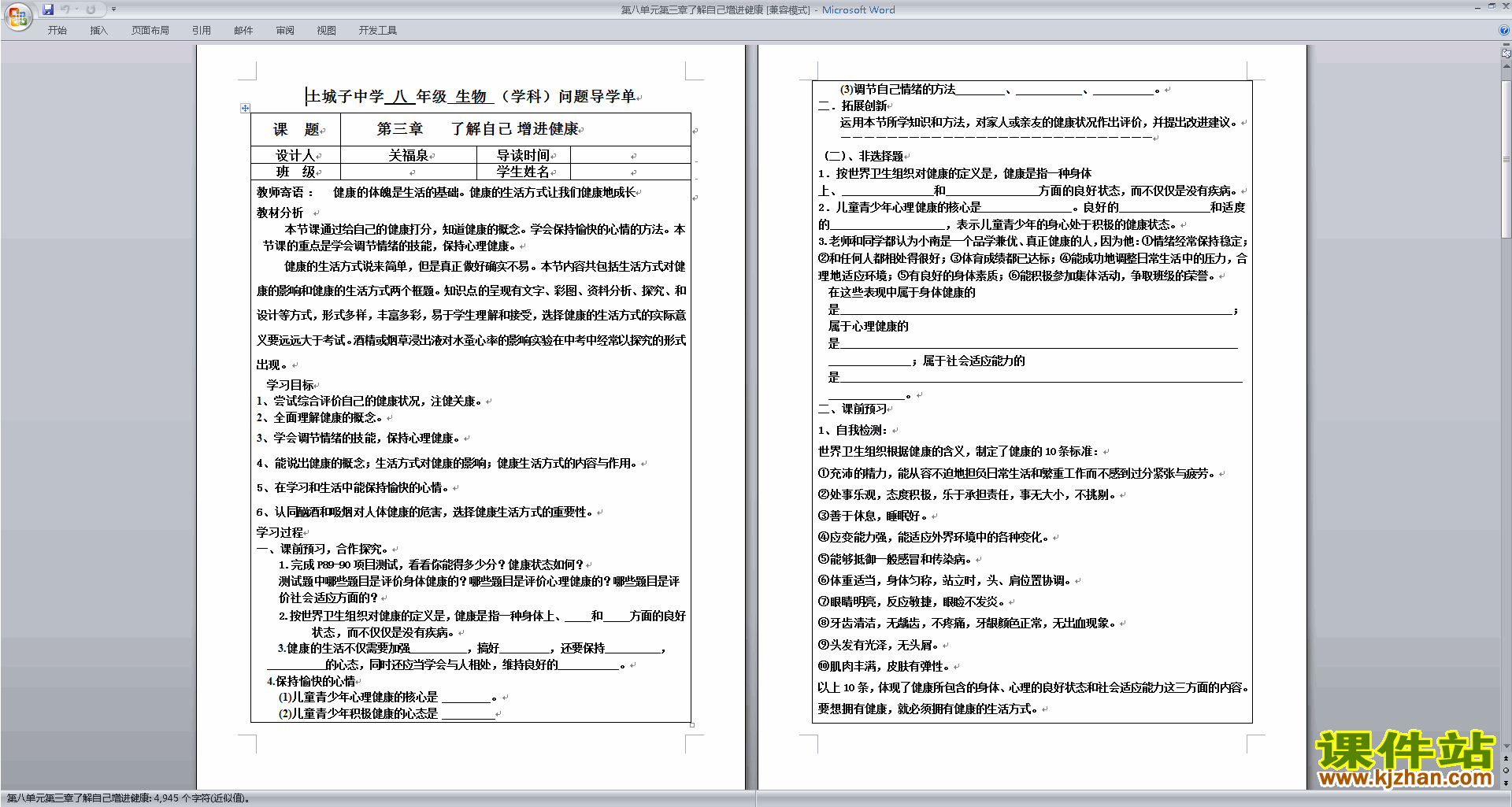Open the 插入 ribbon tab
The width and height of the screenshot is (1512, 807).
pyautogui.click(x=98, y=31)
